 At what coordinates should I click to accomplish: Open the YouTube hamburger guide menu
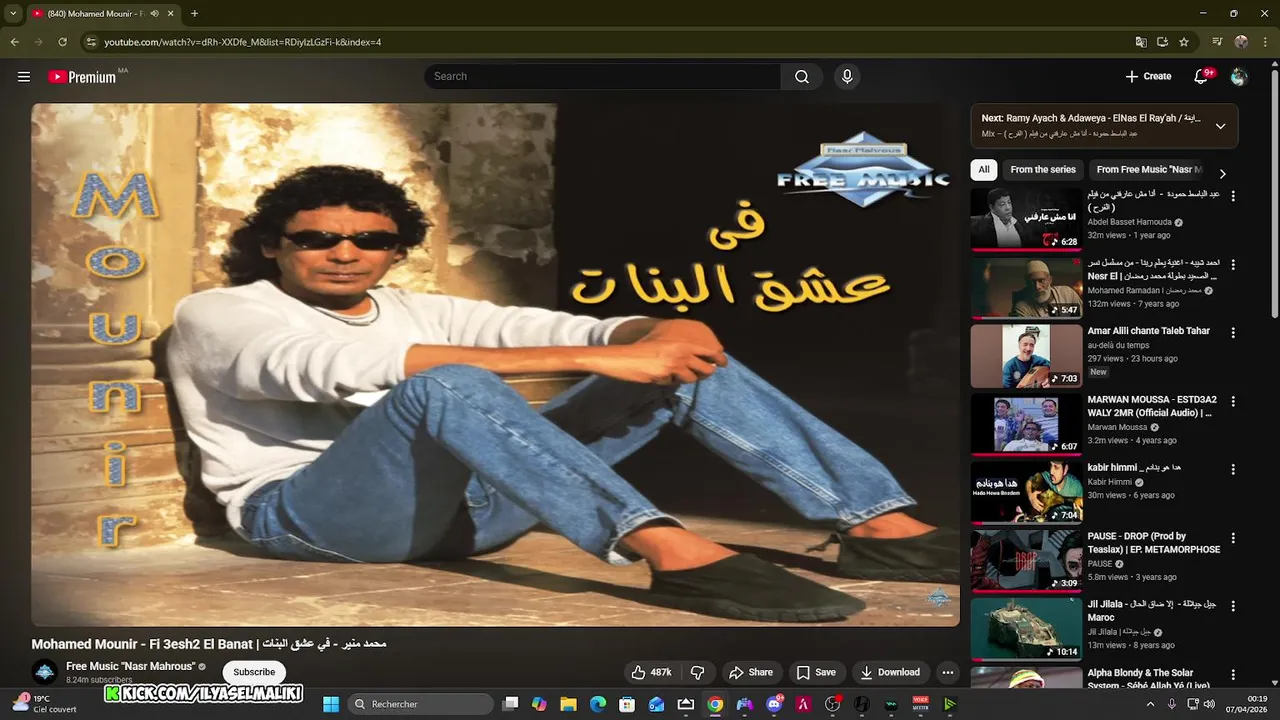[24, 76]
